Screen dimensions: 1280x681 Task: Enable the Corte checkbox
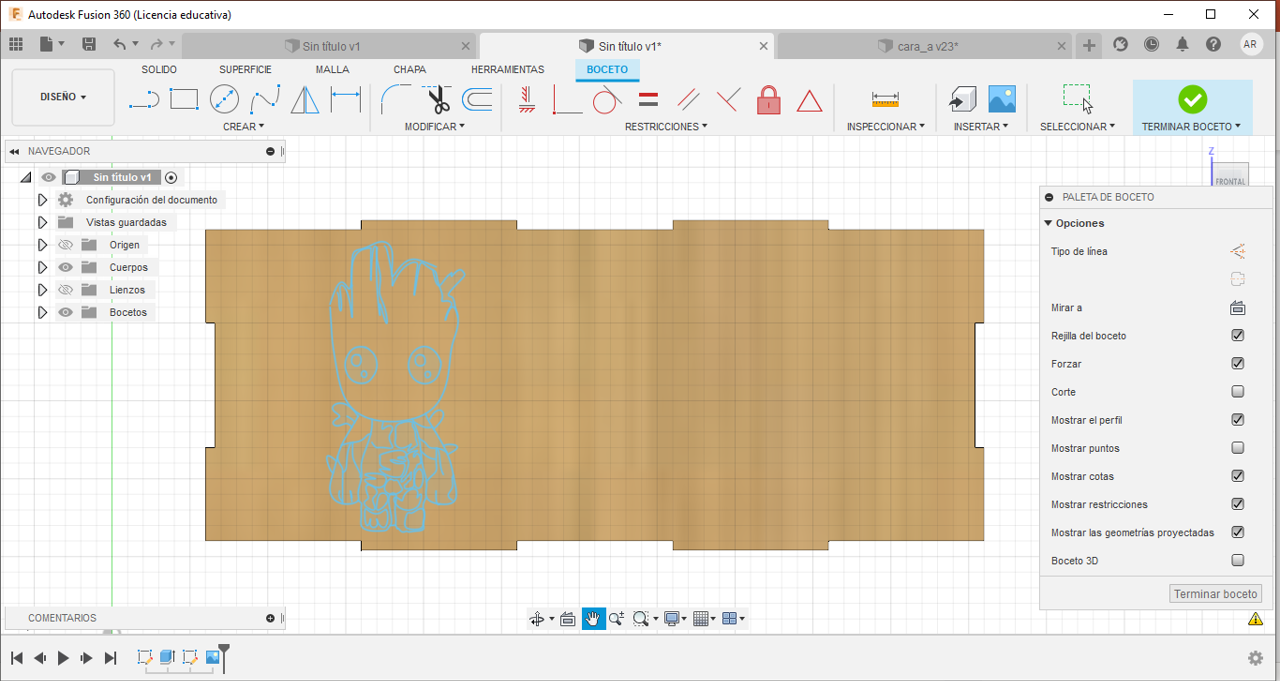[x=1238, y=392]
